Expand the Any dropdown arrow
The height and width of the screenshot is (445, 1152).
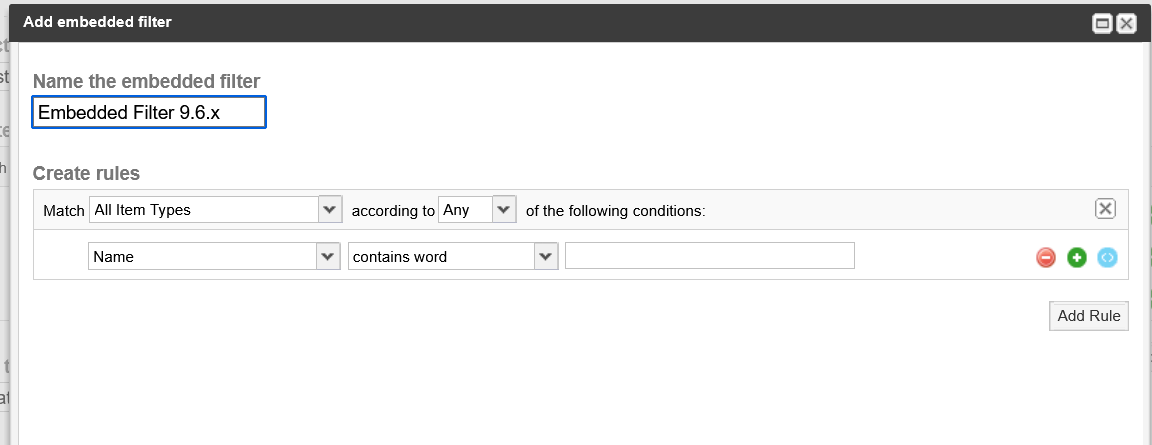504,209
